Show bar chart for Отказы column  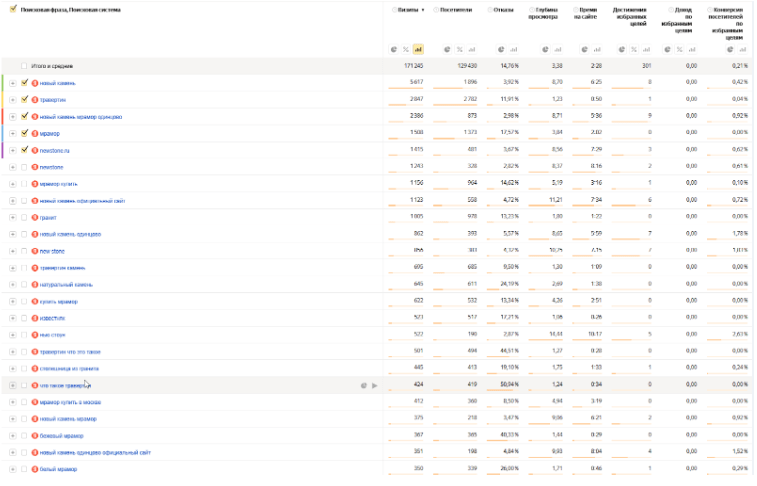click(514, 49)
